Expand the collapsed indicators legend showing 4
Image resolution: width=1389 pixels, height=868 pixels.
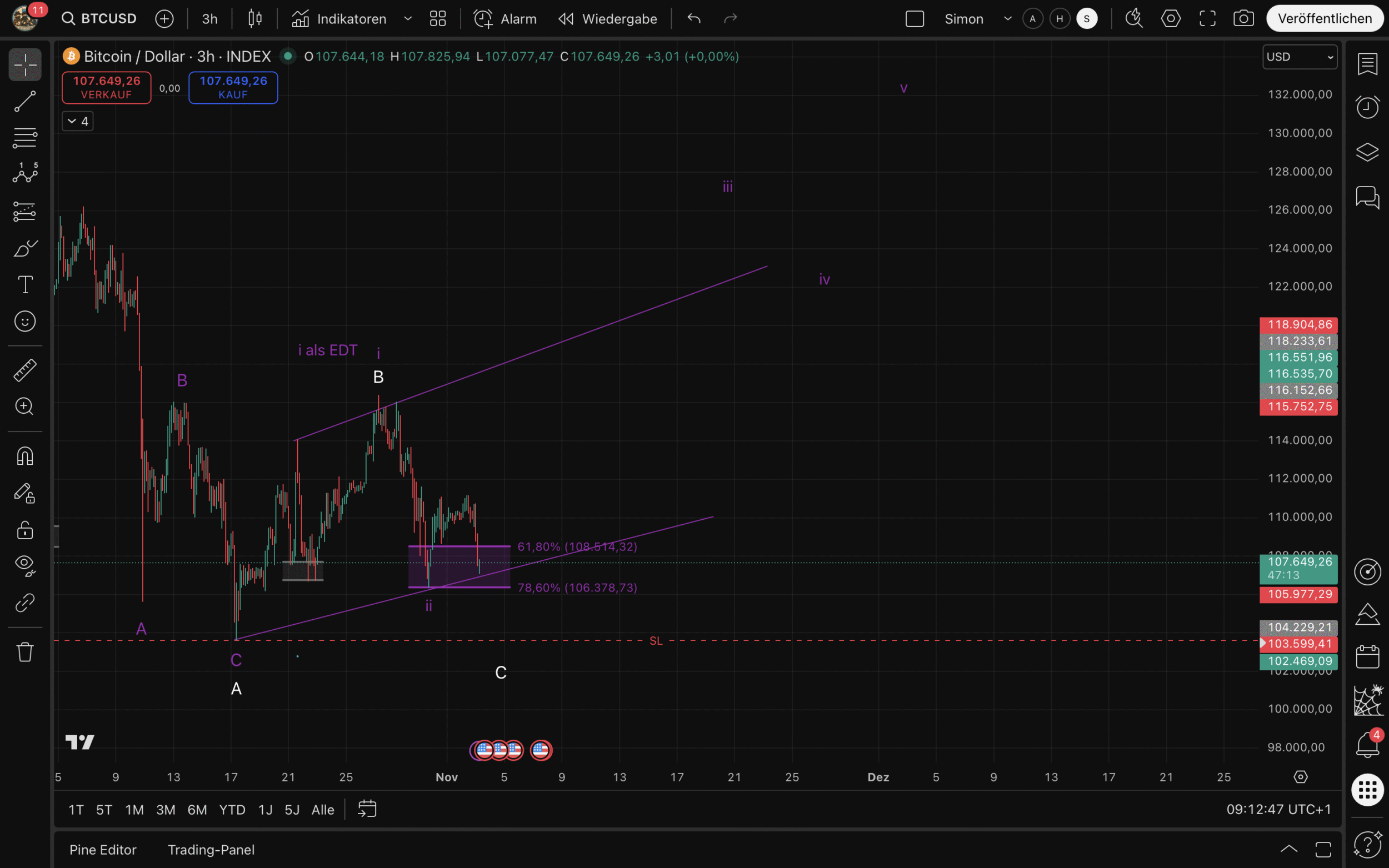[x=78, y=121]
